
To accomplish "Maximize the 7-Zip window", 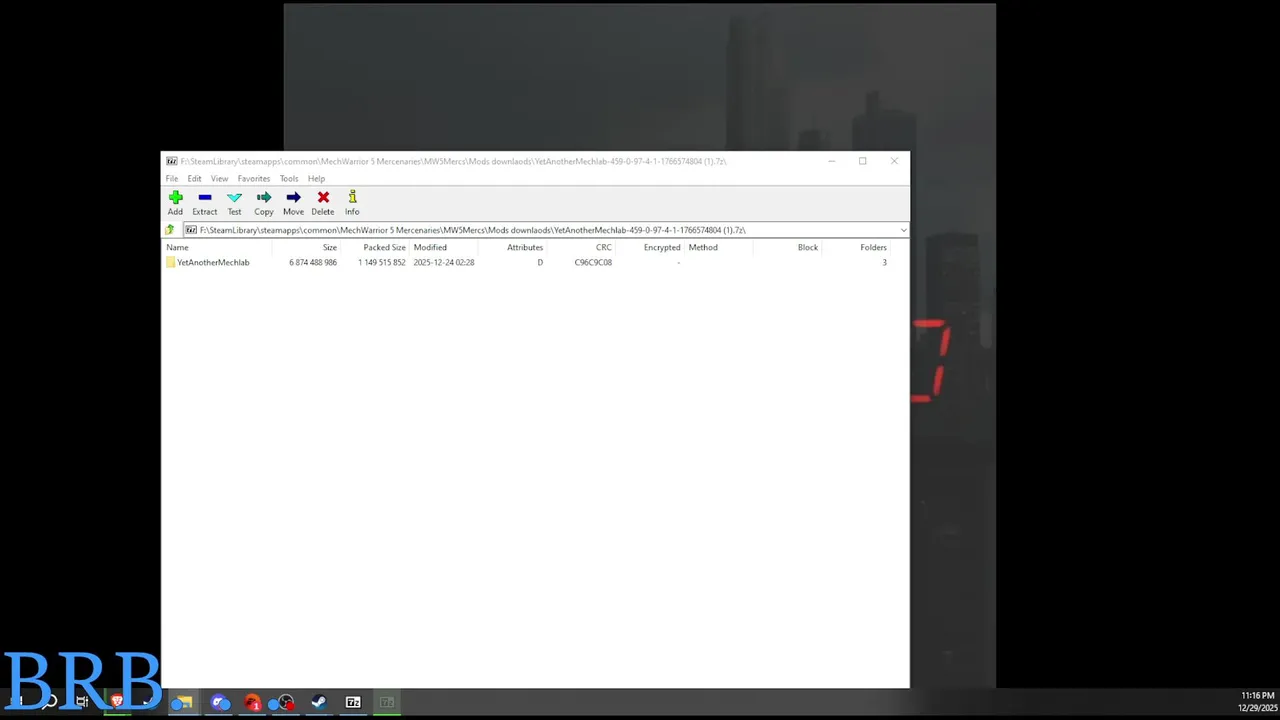I will point(862,161).
